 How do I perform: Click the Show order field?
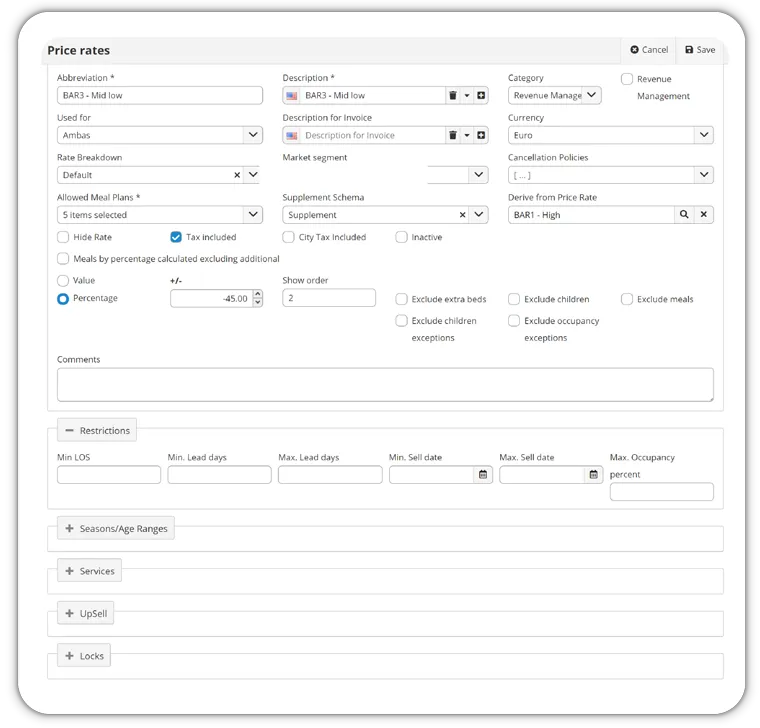tap(329, 298)
